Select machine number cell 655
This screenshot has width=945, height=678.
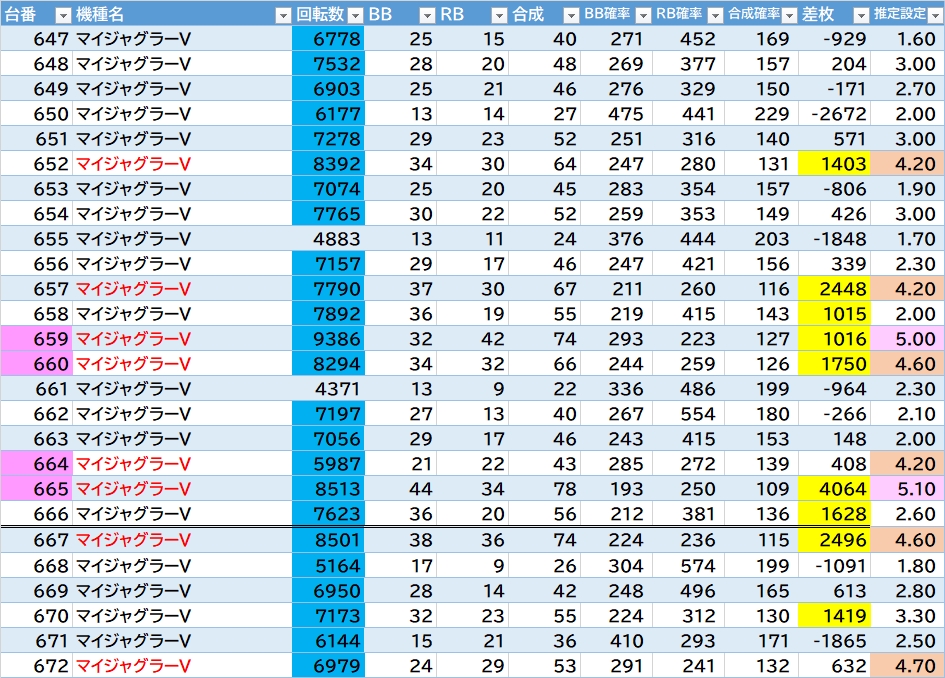[x=37, y=239]
